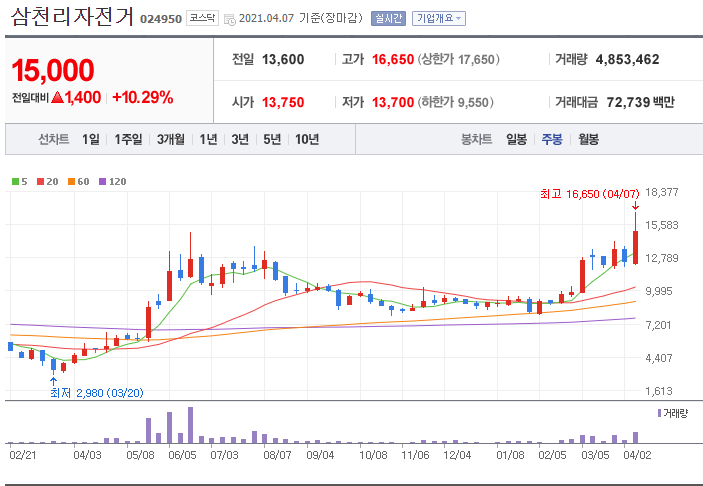The image size is (703, 486).
Task: Click the orange 60 moving average swatch
Action: tap(71, 182)
